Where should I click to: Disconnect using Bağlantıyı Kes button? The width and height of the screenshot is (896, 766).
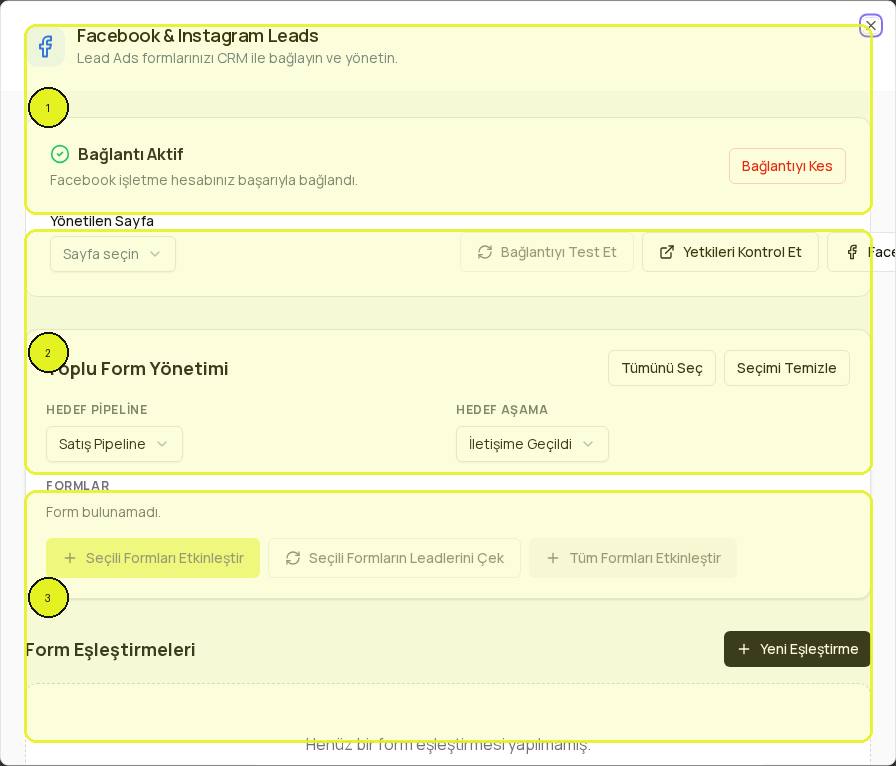tap(787, 166)
